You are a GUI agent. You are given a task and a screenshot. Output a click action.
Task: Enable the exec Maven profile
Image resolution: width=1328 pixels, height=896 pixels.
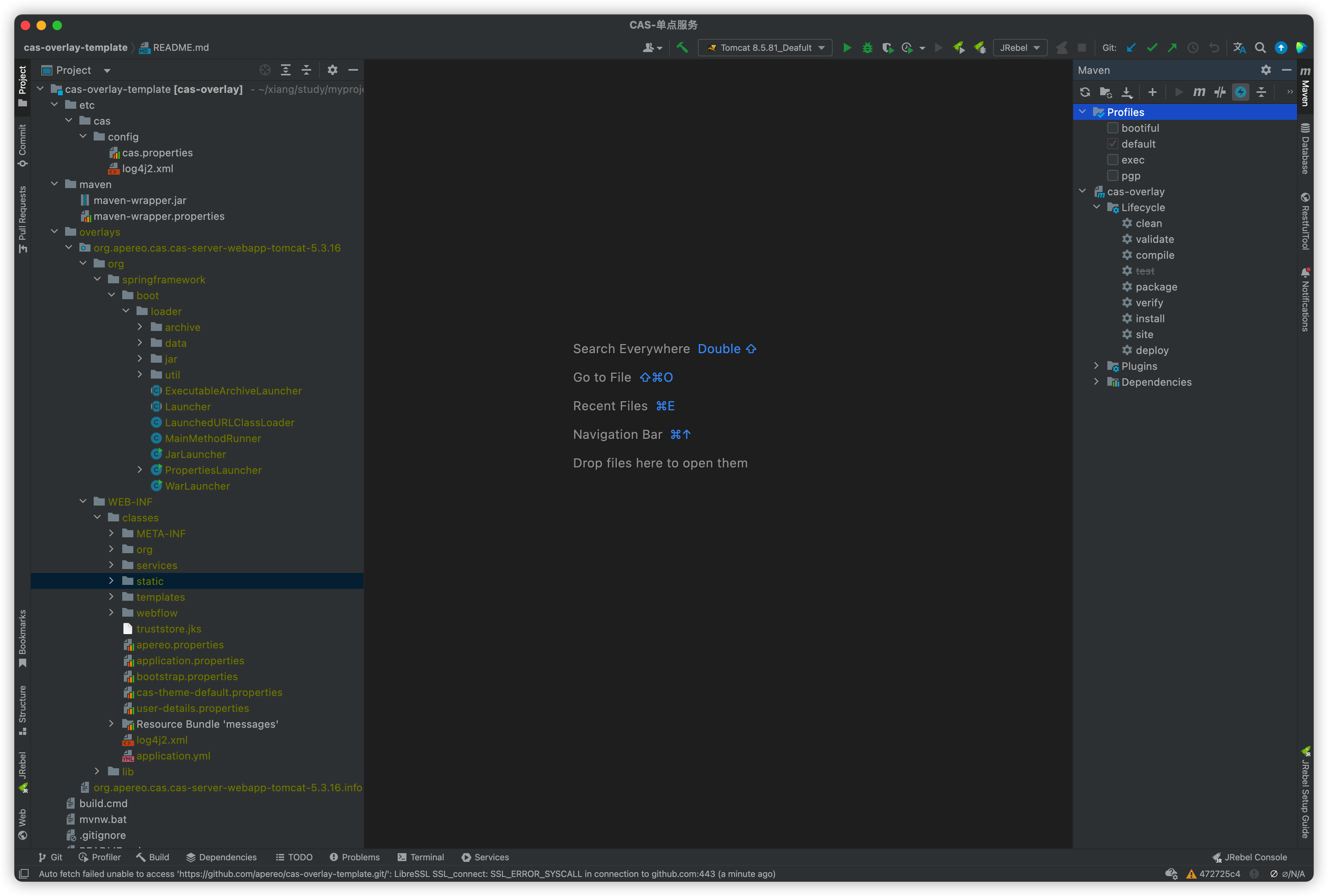click(1112, 160)
